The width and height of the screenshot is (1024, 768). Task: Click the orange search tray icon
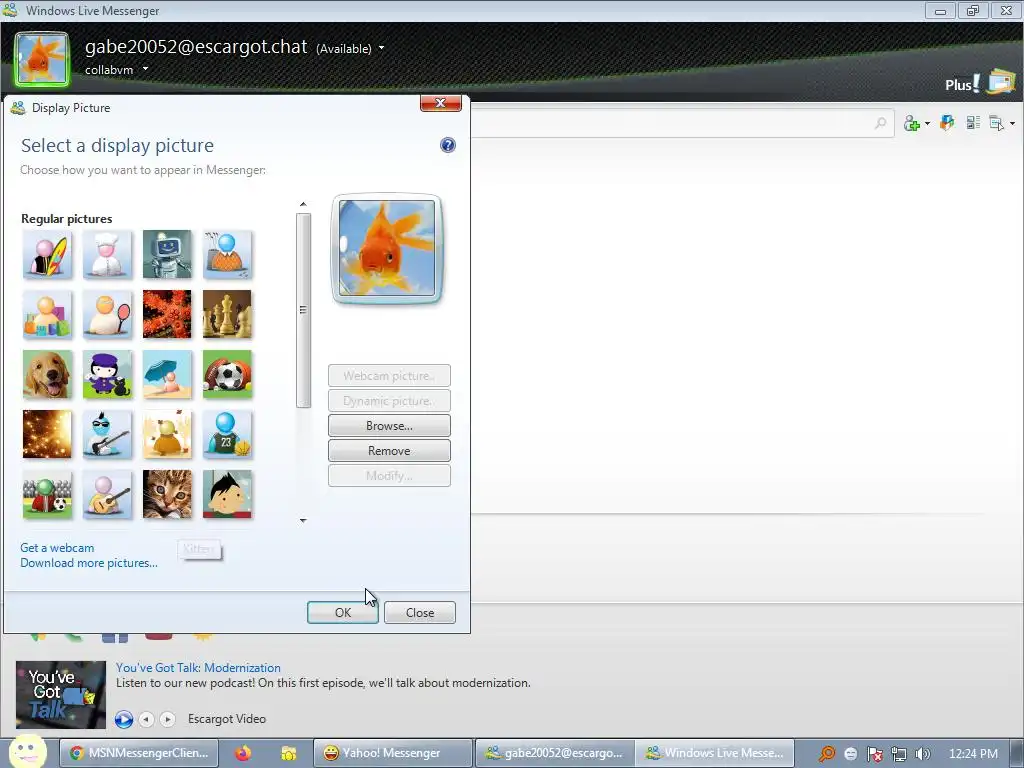pyautogui.click(x=827, y=754)
